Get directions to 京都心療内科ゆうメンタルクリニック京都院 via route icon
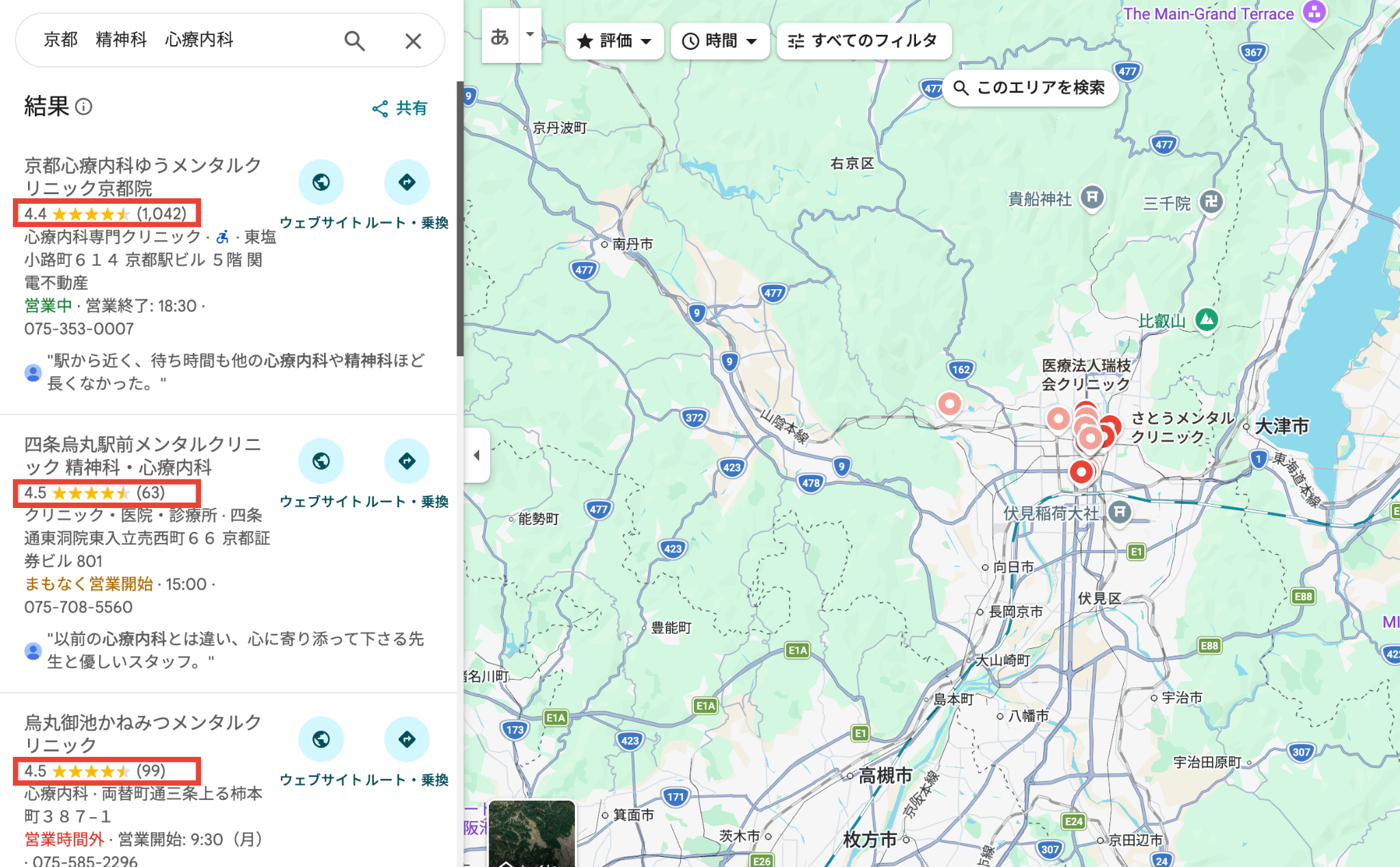The image size is (1400, 867). click(x=407, y=182)
